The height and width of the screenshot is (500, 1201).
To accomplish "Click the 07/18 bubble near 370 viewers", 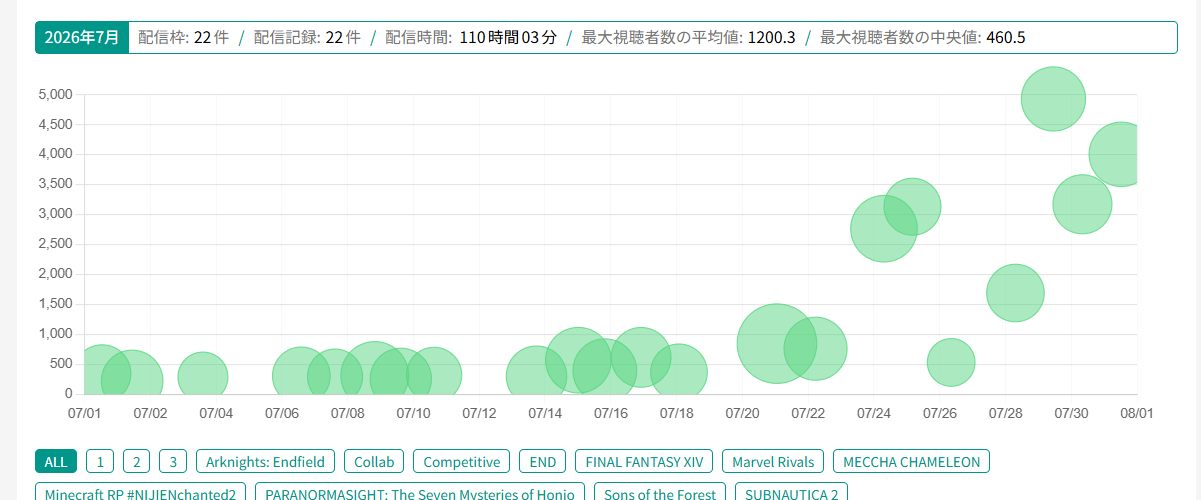I will point(679,372).
